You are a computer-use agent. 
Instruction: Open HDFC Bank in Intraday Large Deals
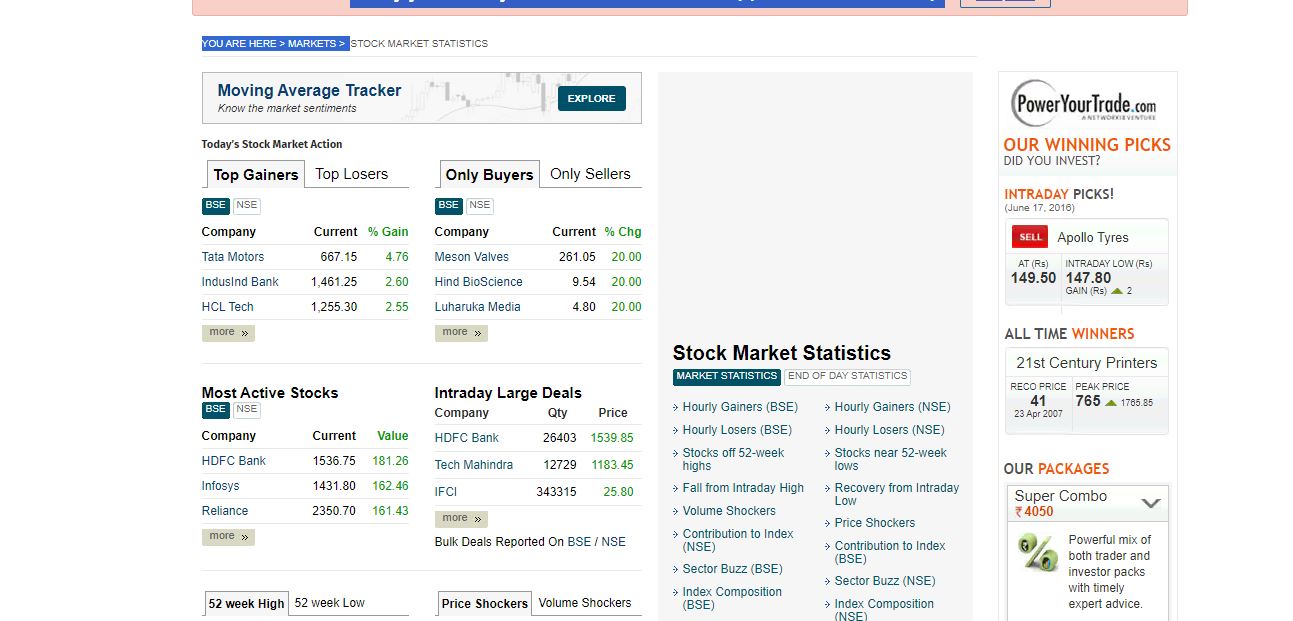tap(467, 438)
